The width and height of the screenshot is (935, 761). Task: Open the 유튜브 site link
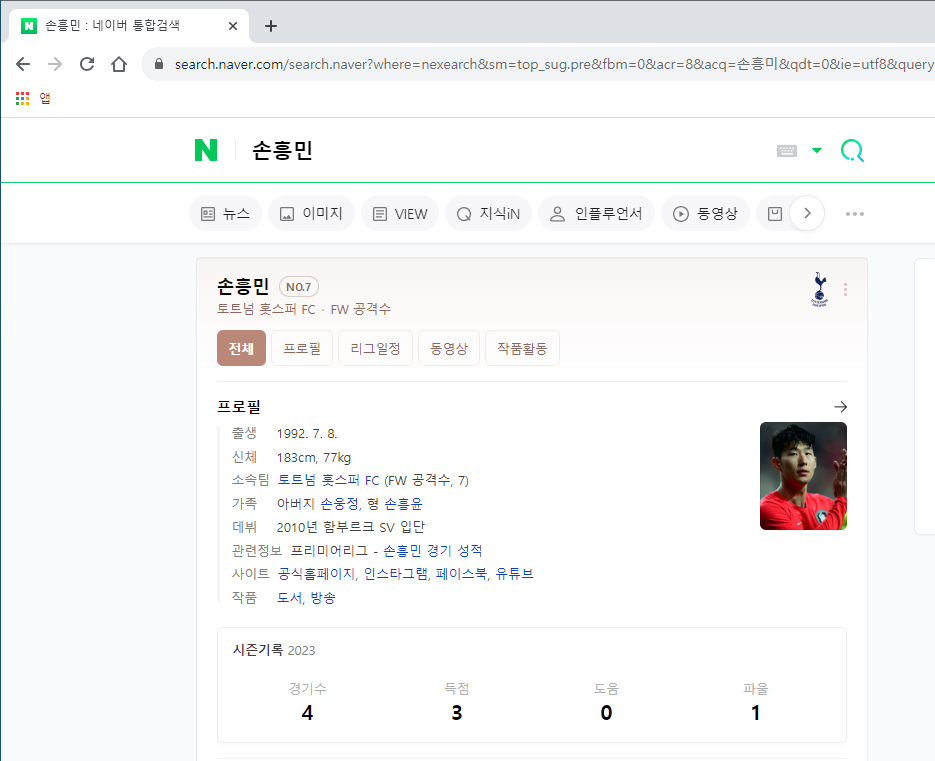pyautogui.click(x=515, y=574)
